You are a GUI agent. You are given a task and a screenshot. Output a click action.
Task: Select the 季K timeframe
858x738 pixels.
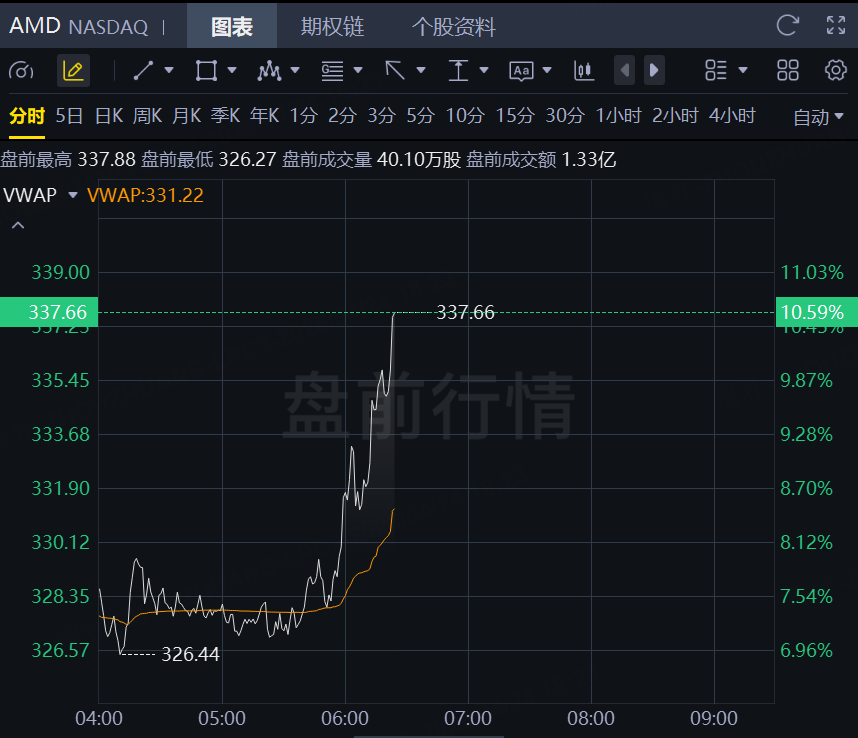pos(226,116)
